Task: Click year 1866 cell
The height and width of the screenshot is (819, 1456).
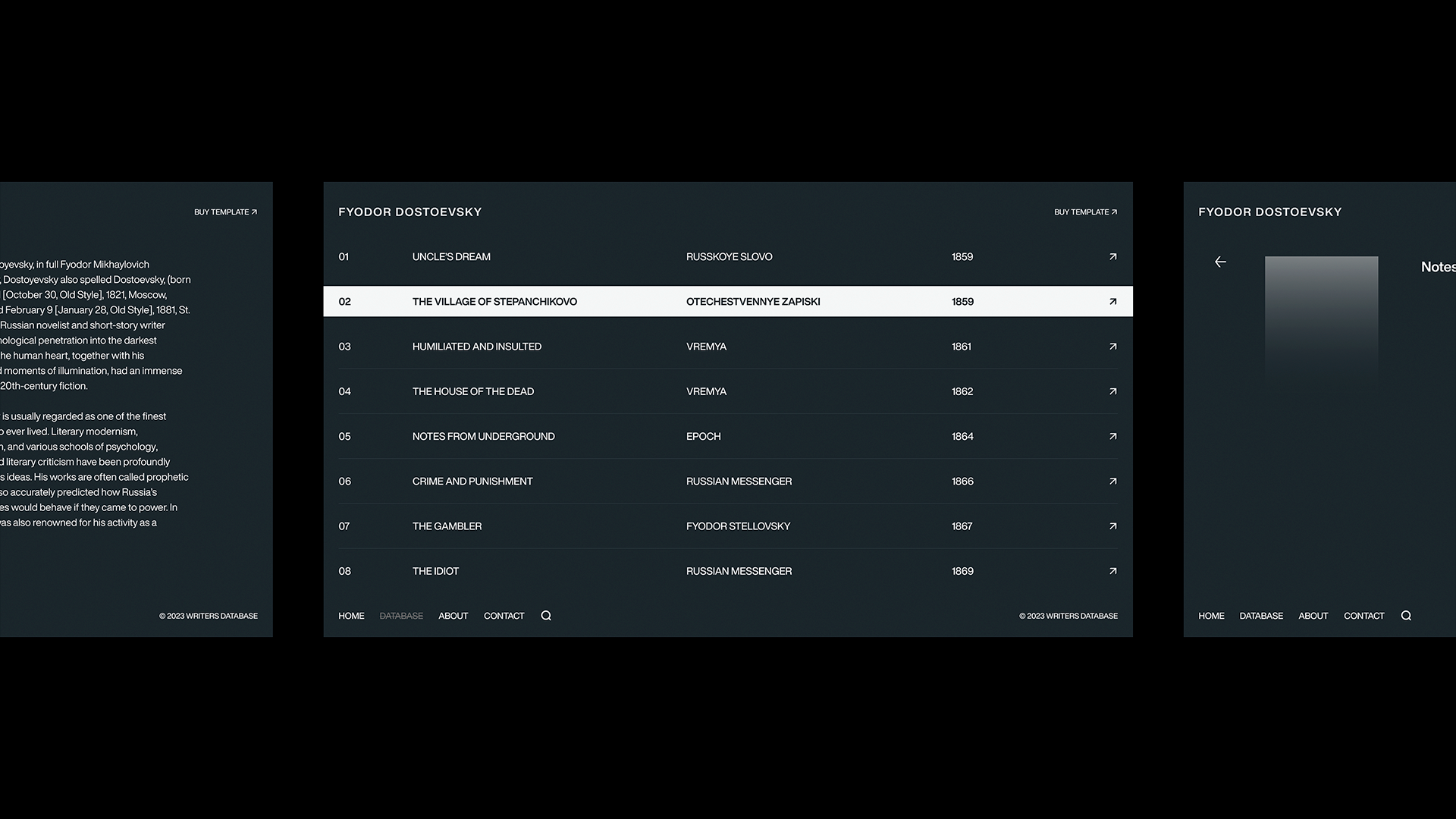Action: click(x=962, y=481)
